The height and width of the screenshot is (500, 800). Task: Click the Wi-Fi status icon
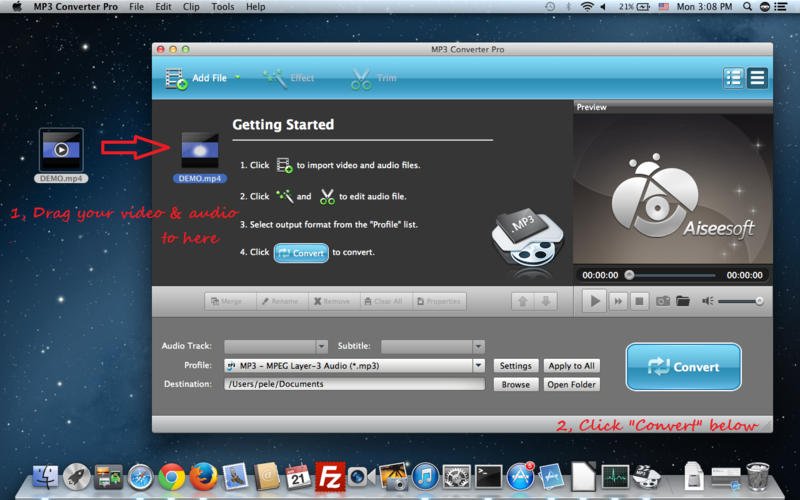[x=587, y=7]
